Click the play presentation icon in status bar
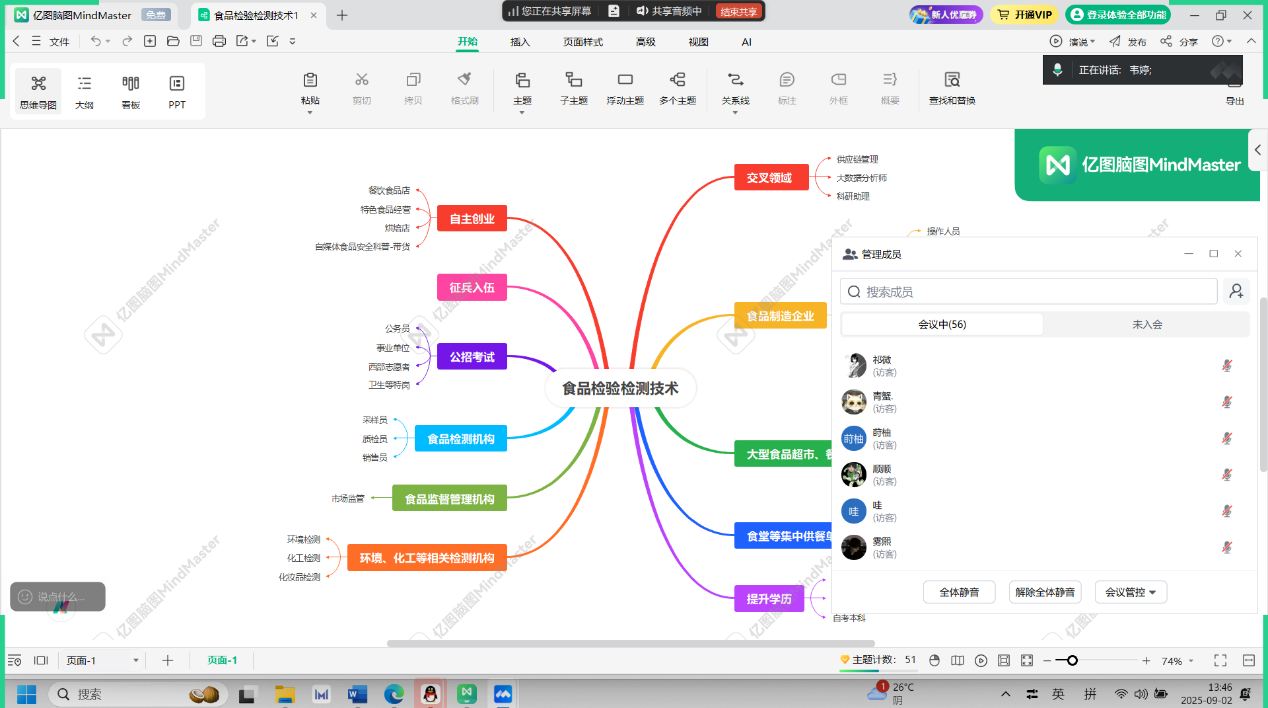 coord(981,661)
